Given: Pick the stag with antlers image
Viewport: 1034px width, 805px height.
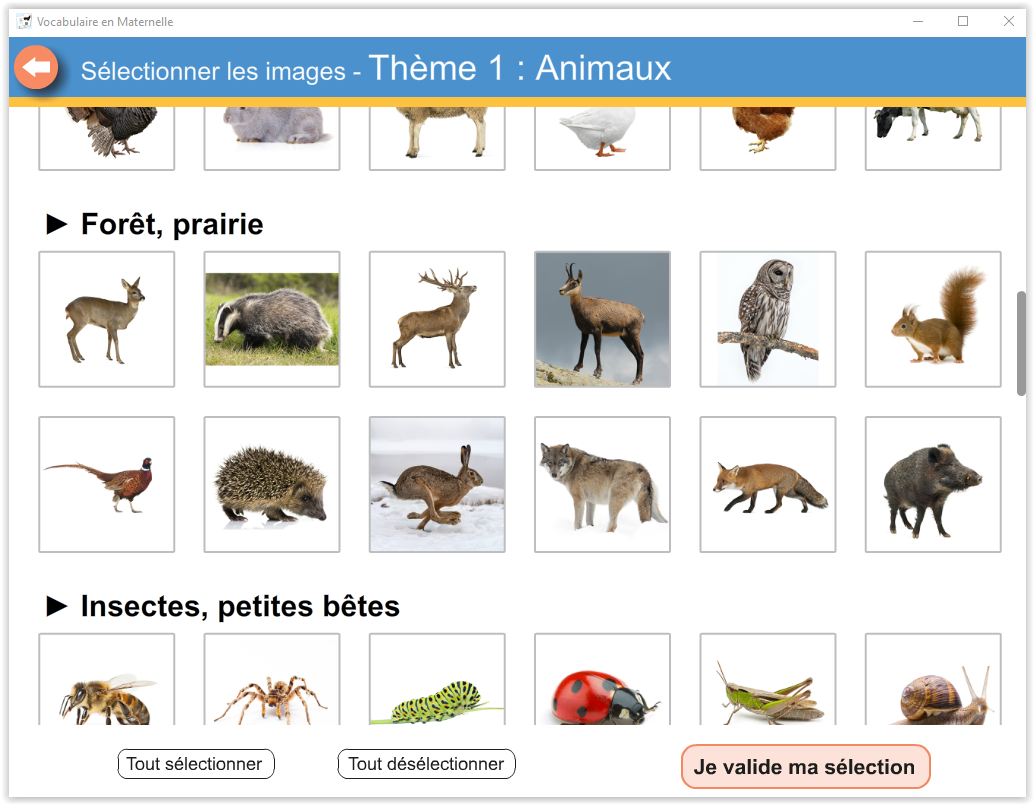Looking at the screenshot, I should pyautogui.click(x=437, y=319).
